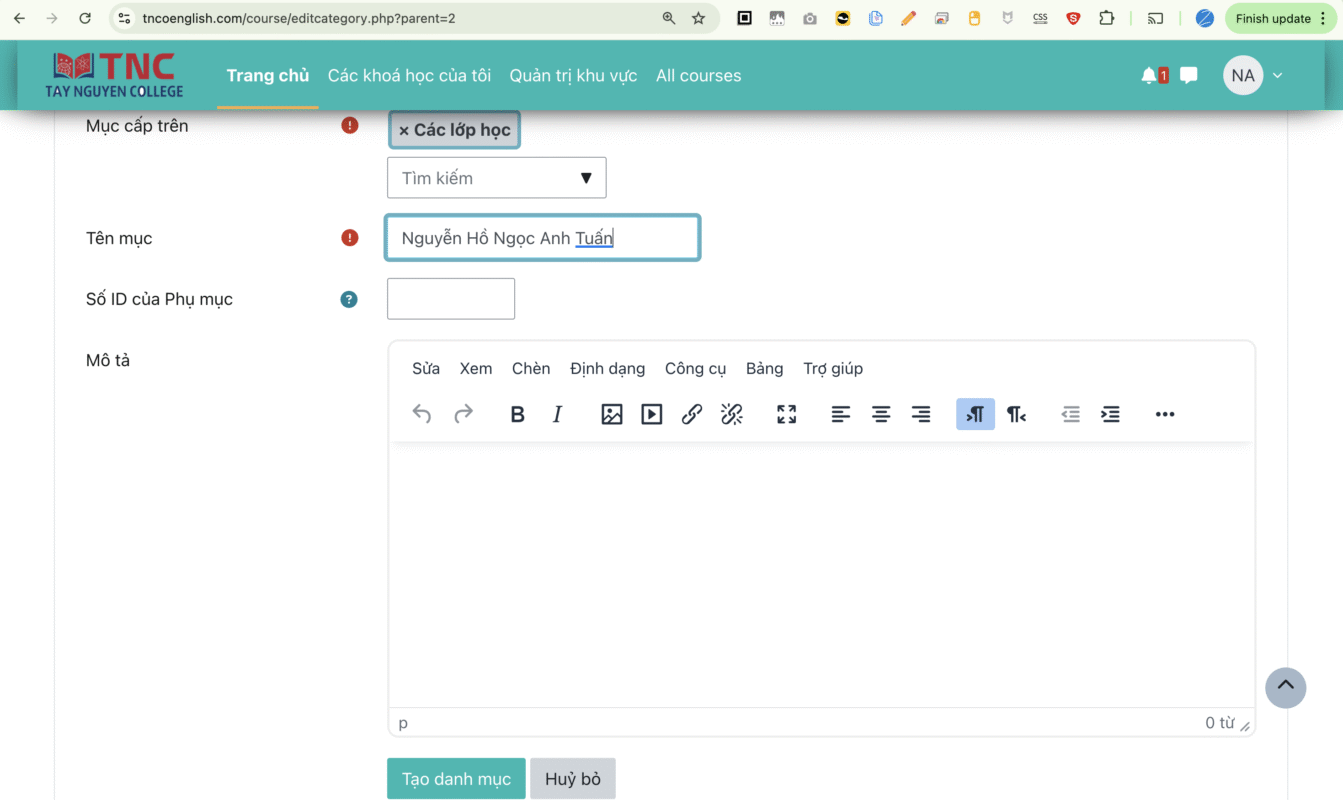Insert multimedia using the video icon
The height and width of the screenshot is (800, 1343).
(652, 414)
